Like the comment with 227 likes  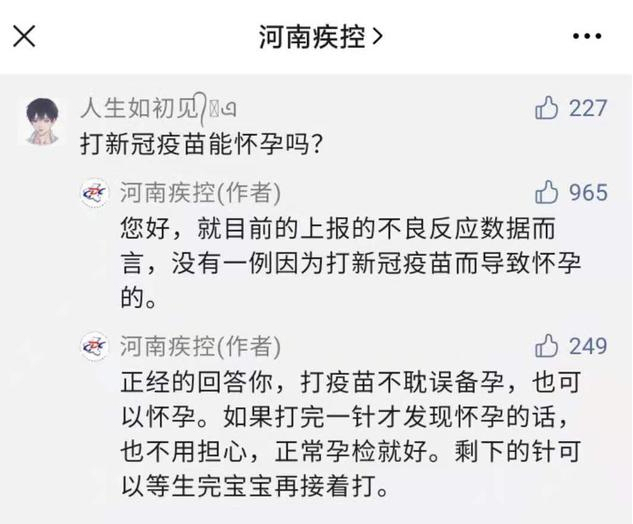[547, 108]
